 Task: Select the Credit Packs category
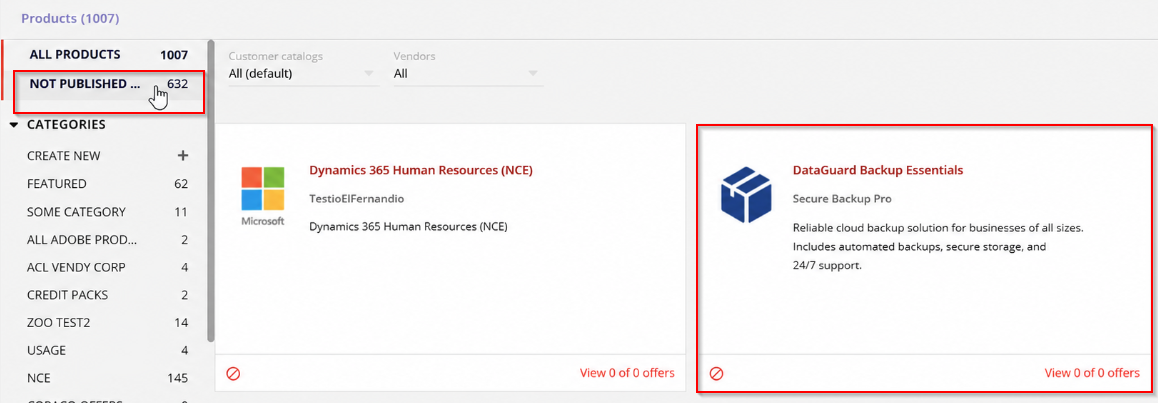(108, 294)
